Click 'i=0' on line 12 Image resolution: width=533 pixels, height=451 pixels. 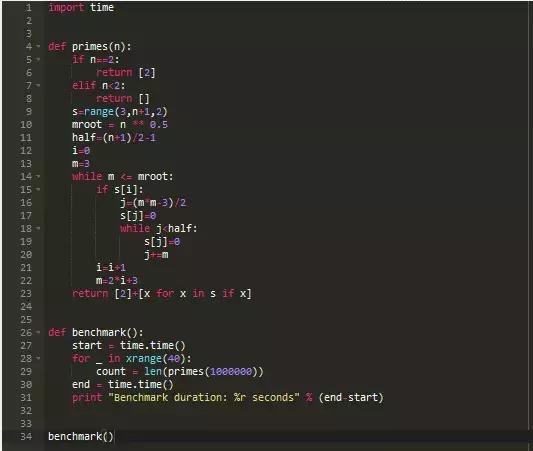pyautogui.click(x=81, y=150)
